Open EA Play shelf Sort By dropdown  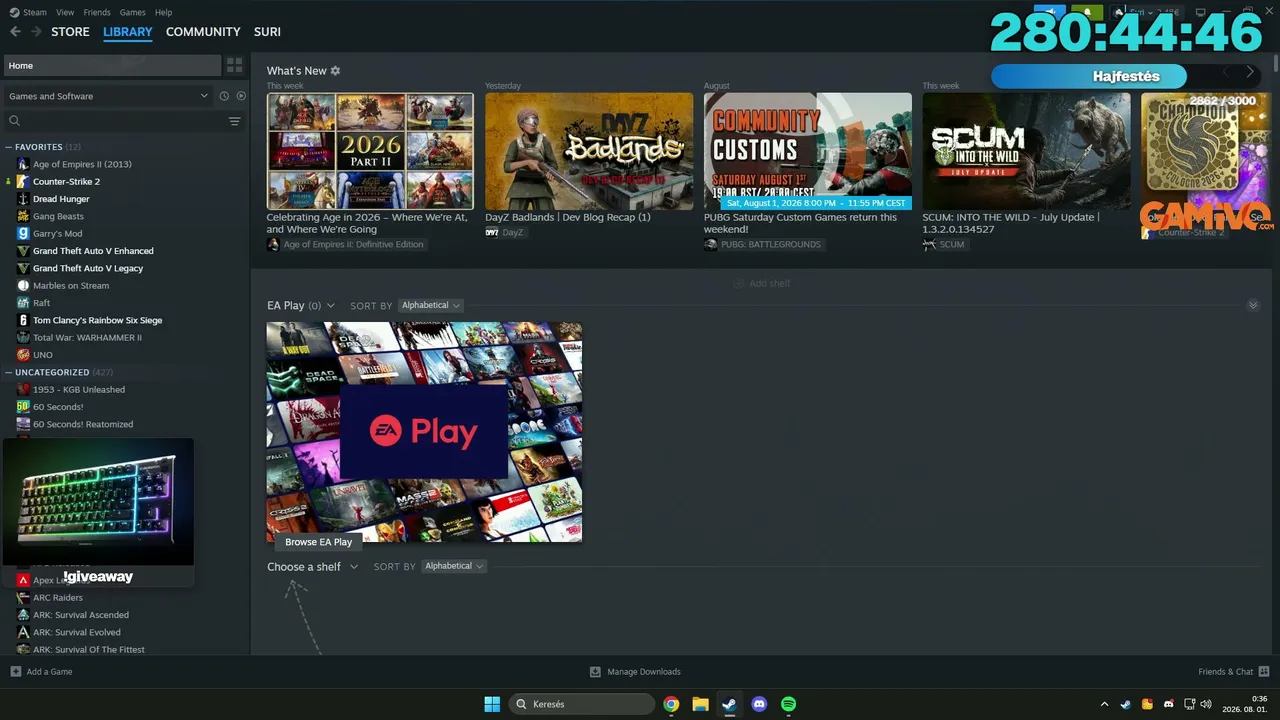(x=430, y=305)
